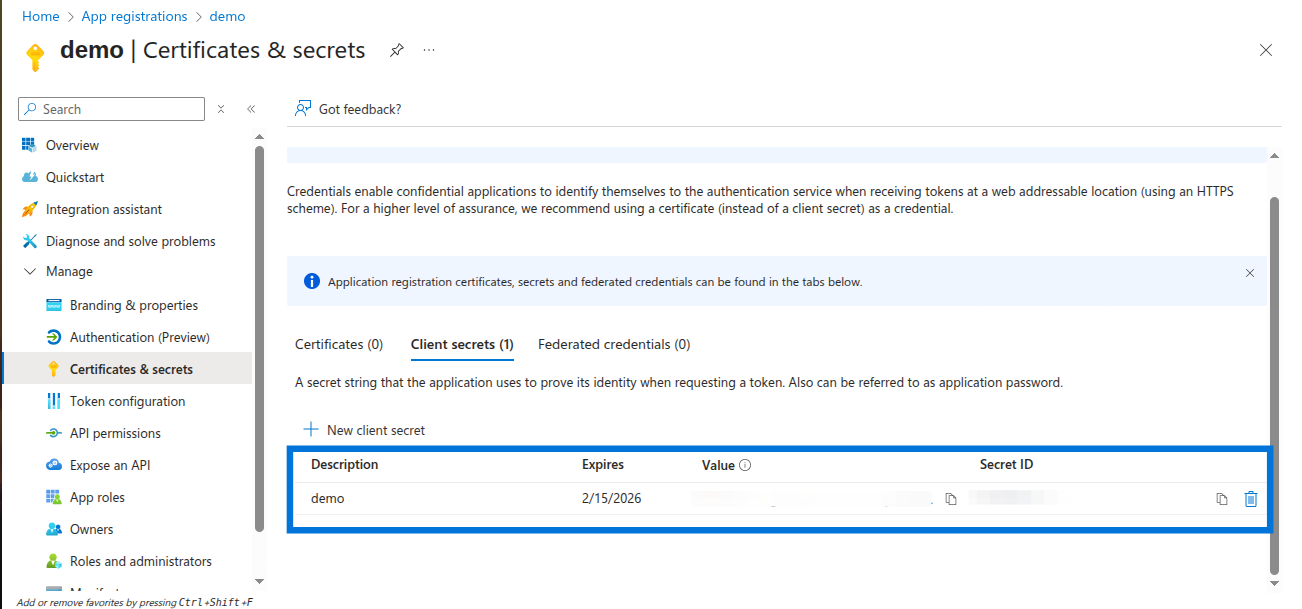Screen dimensions: 1302x609
Task: Dismiss the information banner
Action: pos(1249,272)
